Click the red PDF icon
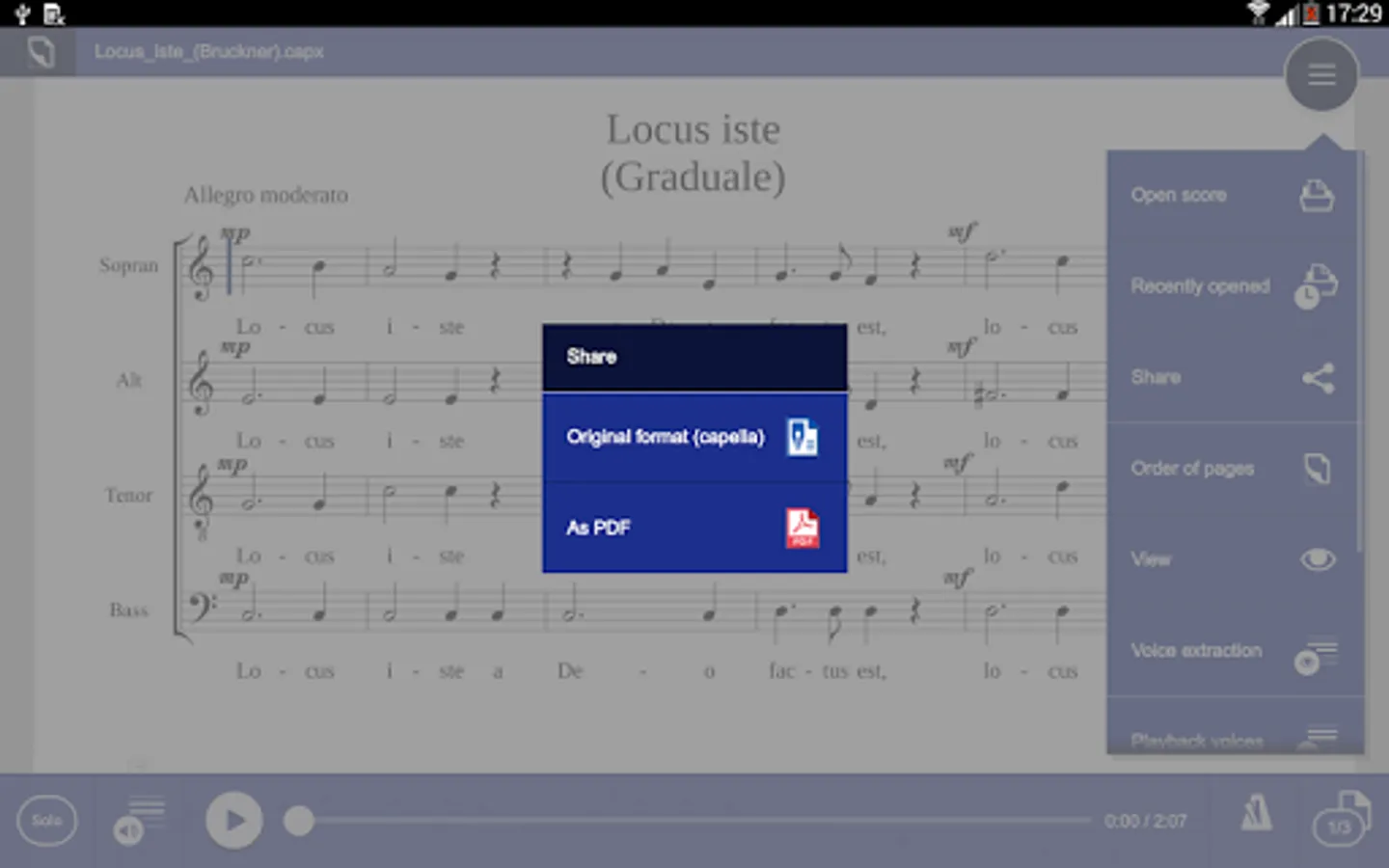The height and width of the screenshot is (868, 1389). pos(803,528)
